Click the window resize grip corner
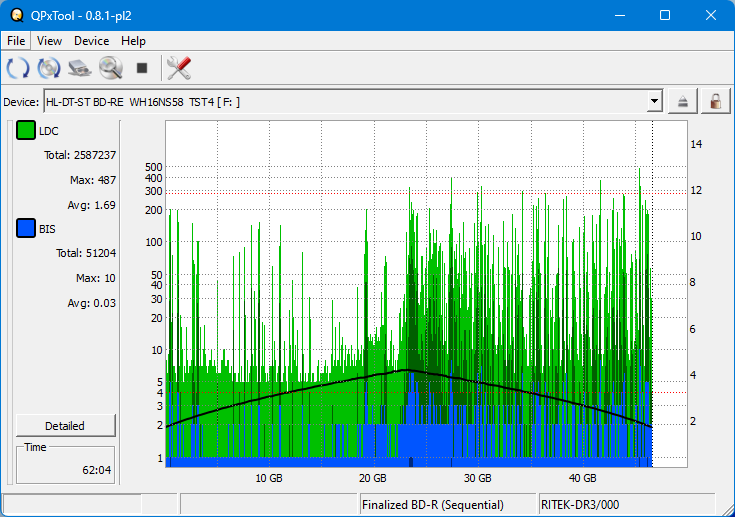The height and width of the screenshot is (517, 735). (x=728, y=510)
